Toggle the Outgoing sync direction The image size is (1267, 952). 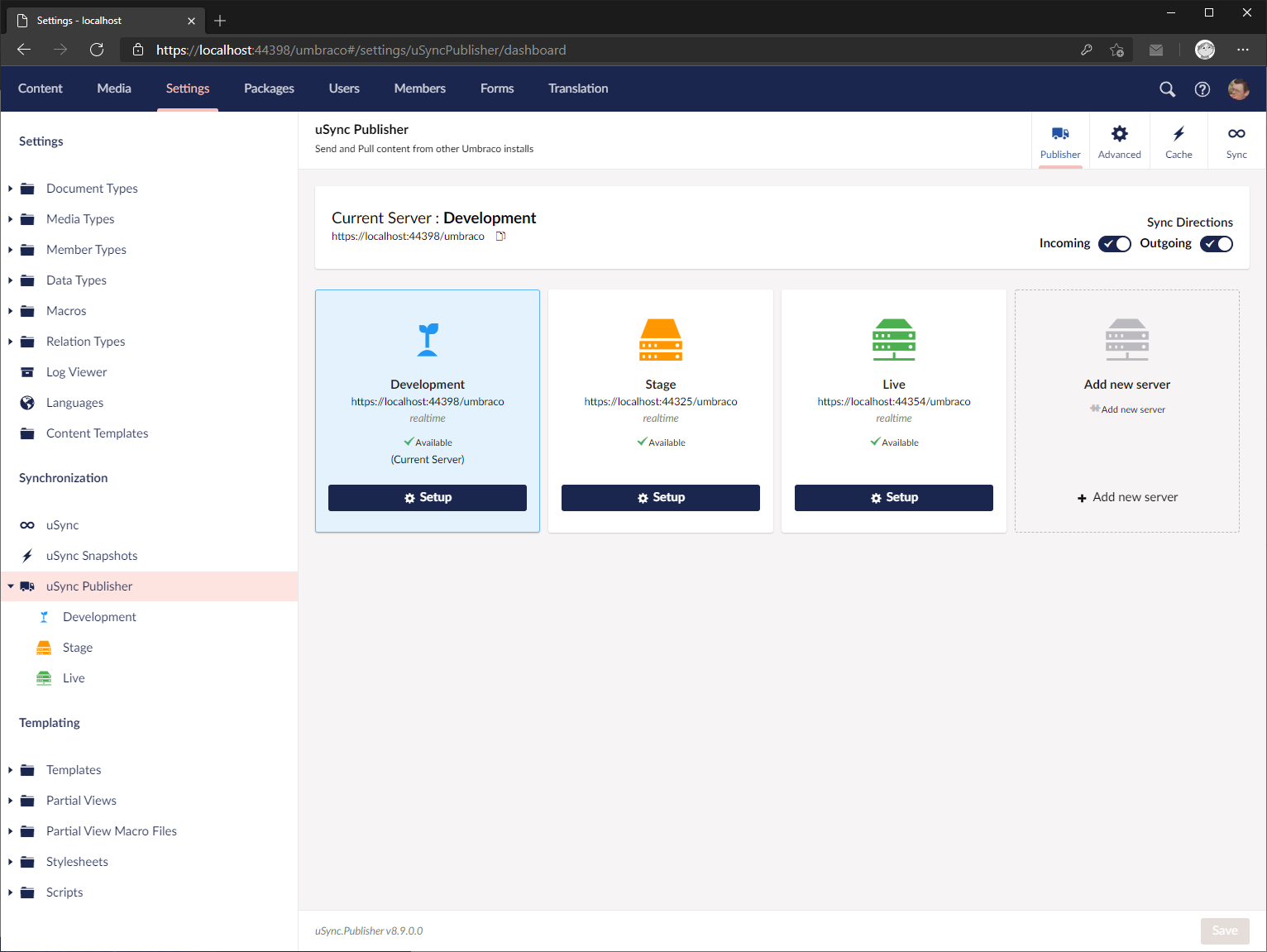[x=1216, y=244]
